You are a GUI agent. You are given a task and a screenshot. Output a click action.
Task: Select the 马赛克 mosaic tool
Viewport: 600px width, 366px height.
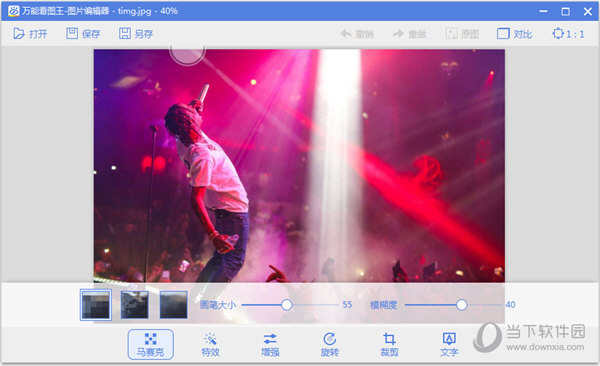click(x=150, y=344)
